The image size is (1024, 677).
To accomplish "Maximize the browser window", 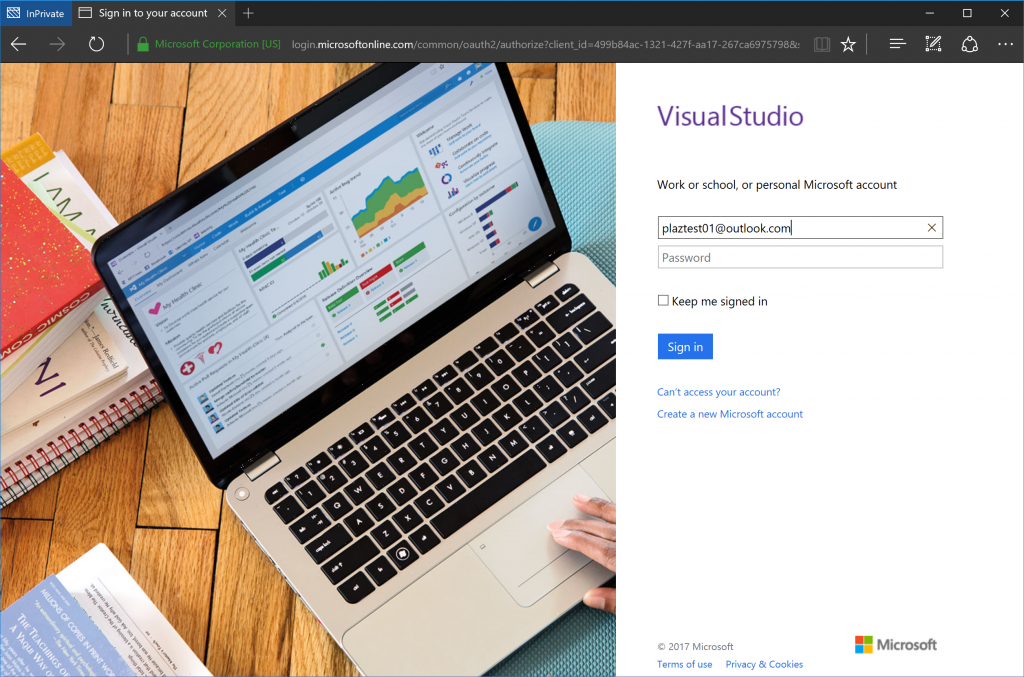I will (x=967, y=13).
